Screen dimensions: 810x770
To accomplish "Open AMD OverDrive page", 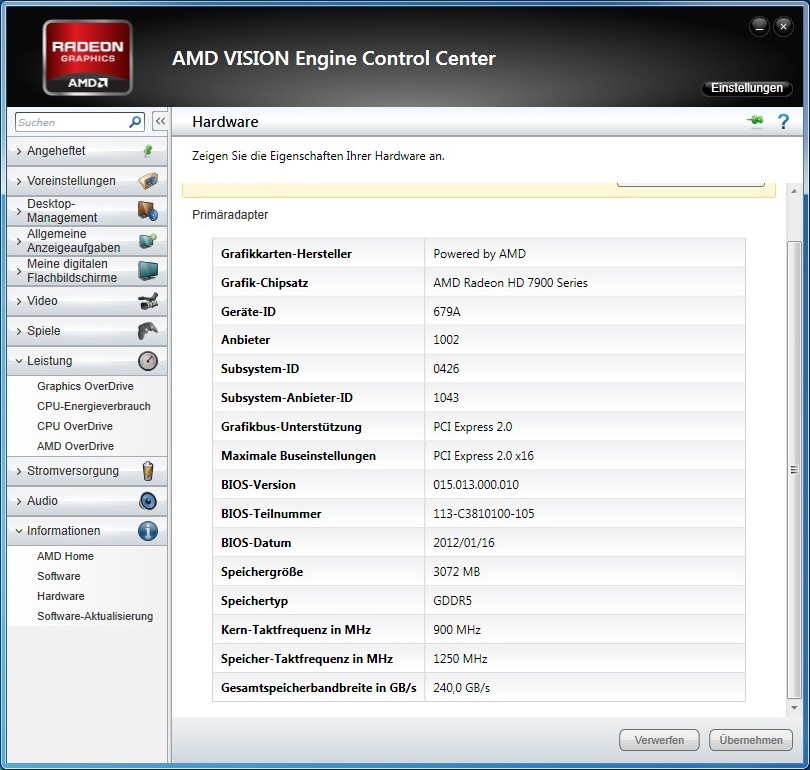I will (75, 446).
